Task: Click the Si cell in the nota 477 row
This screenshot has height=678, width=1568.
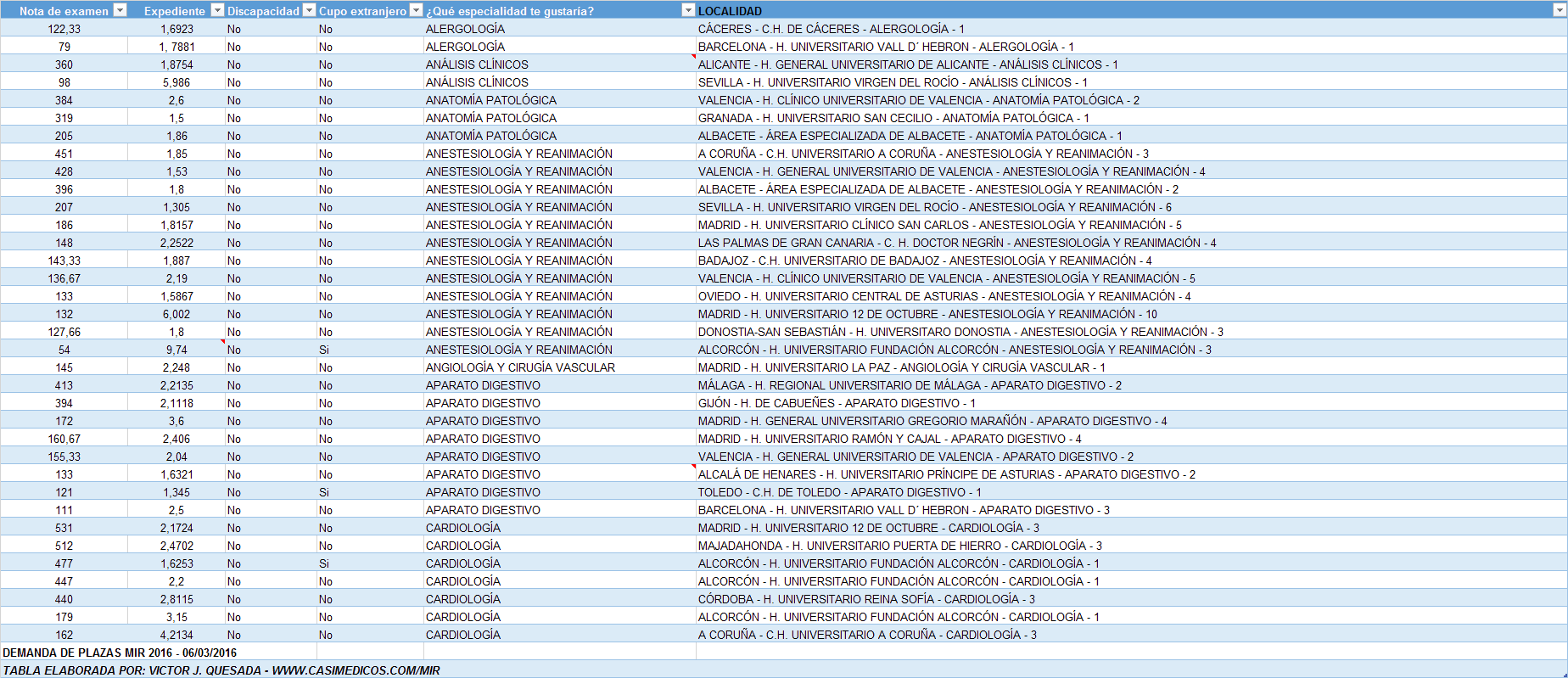Action: [370, 563]
